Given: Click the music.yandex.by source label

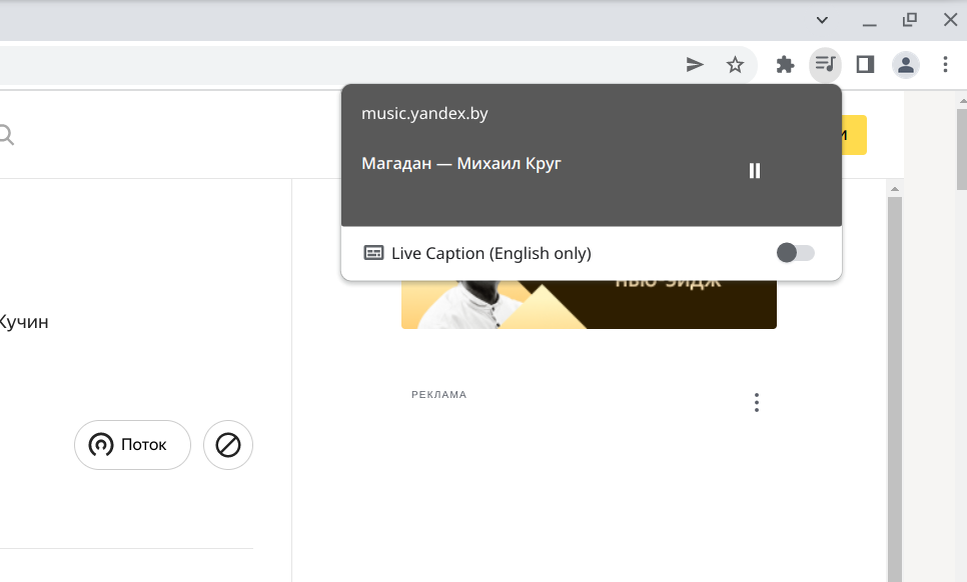Looking at the screenshot, I should (x=424, y=113).
